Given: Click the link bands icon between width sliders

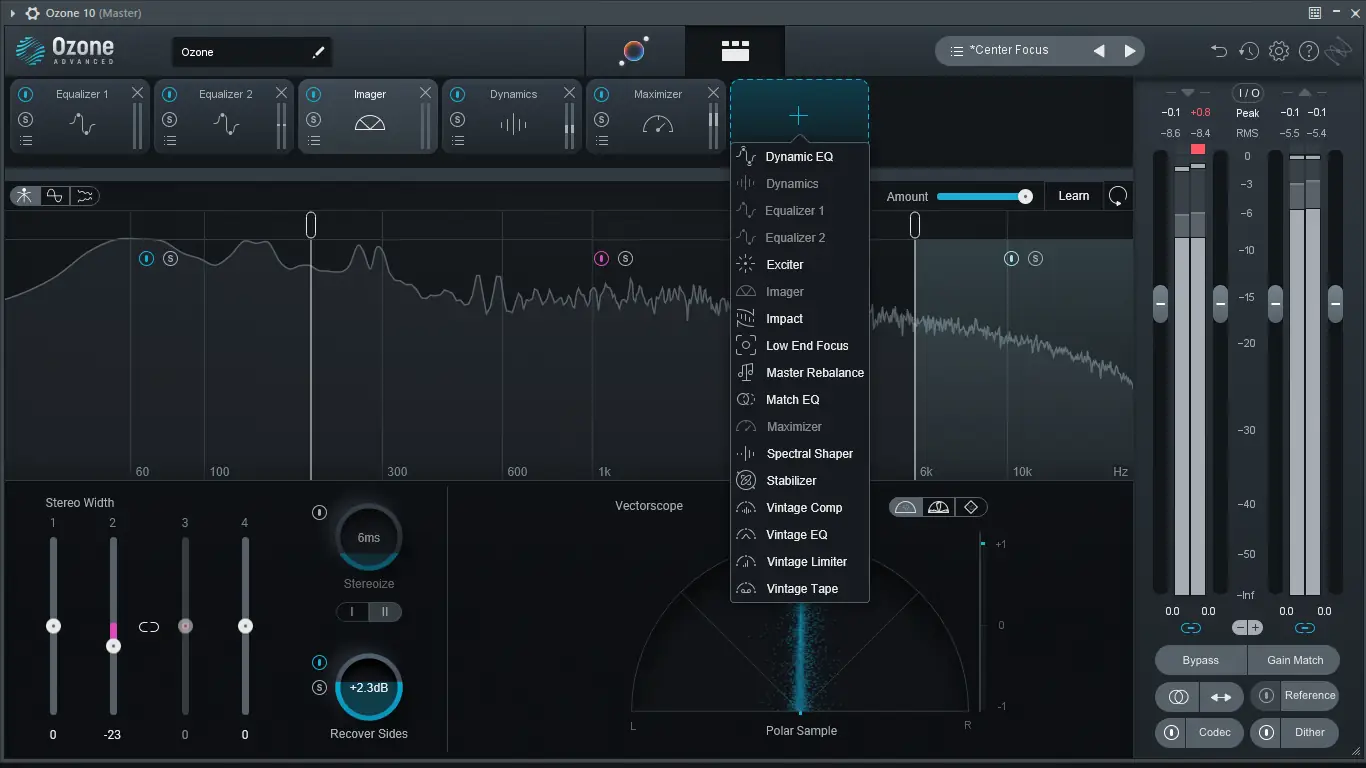Looking at the screenshot, I should 149,627.
